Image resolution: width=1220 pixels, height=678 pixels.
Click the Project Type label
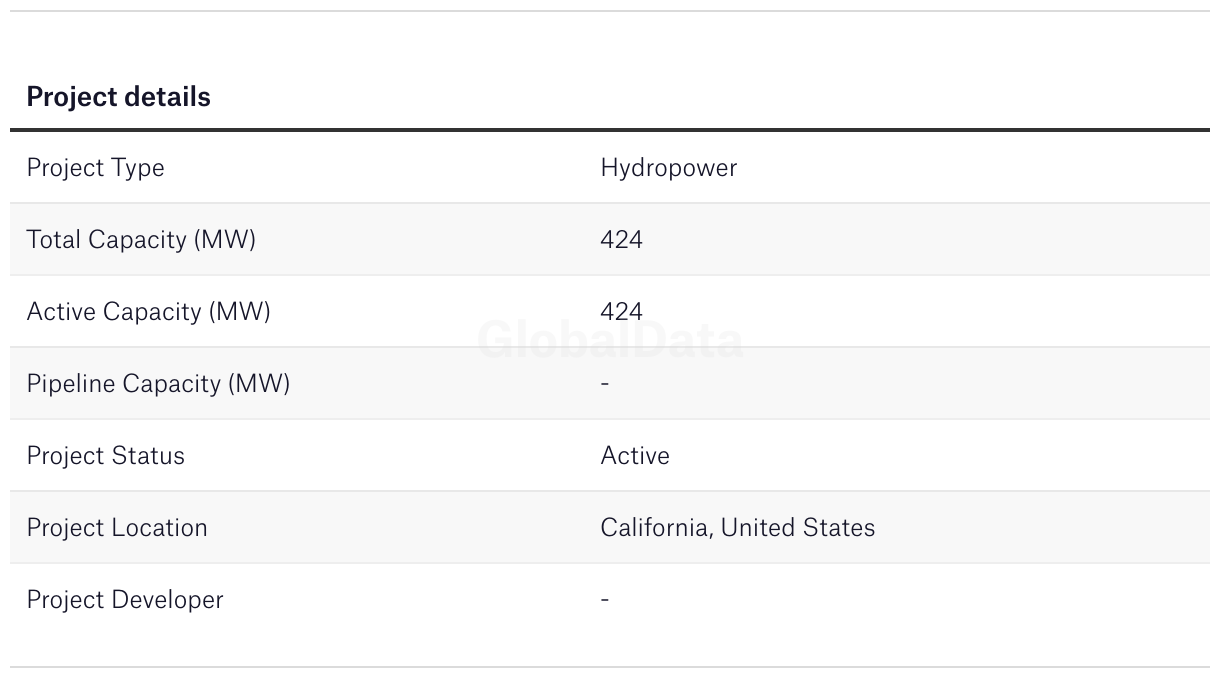95,168
